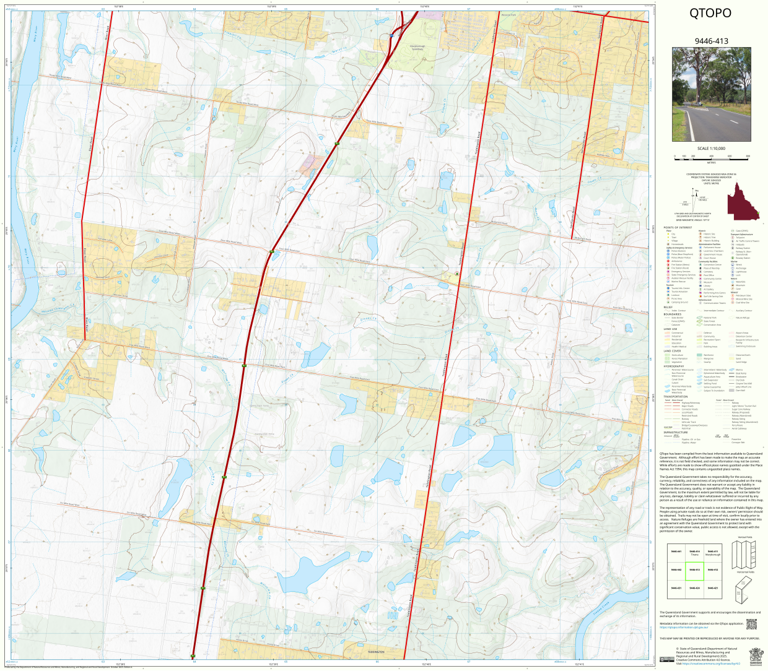The width and height of the screenshot is (768, 671).
Task: Click the POINTS OF INTEREST legend heading
Action: (x=678, y=228)
